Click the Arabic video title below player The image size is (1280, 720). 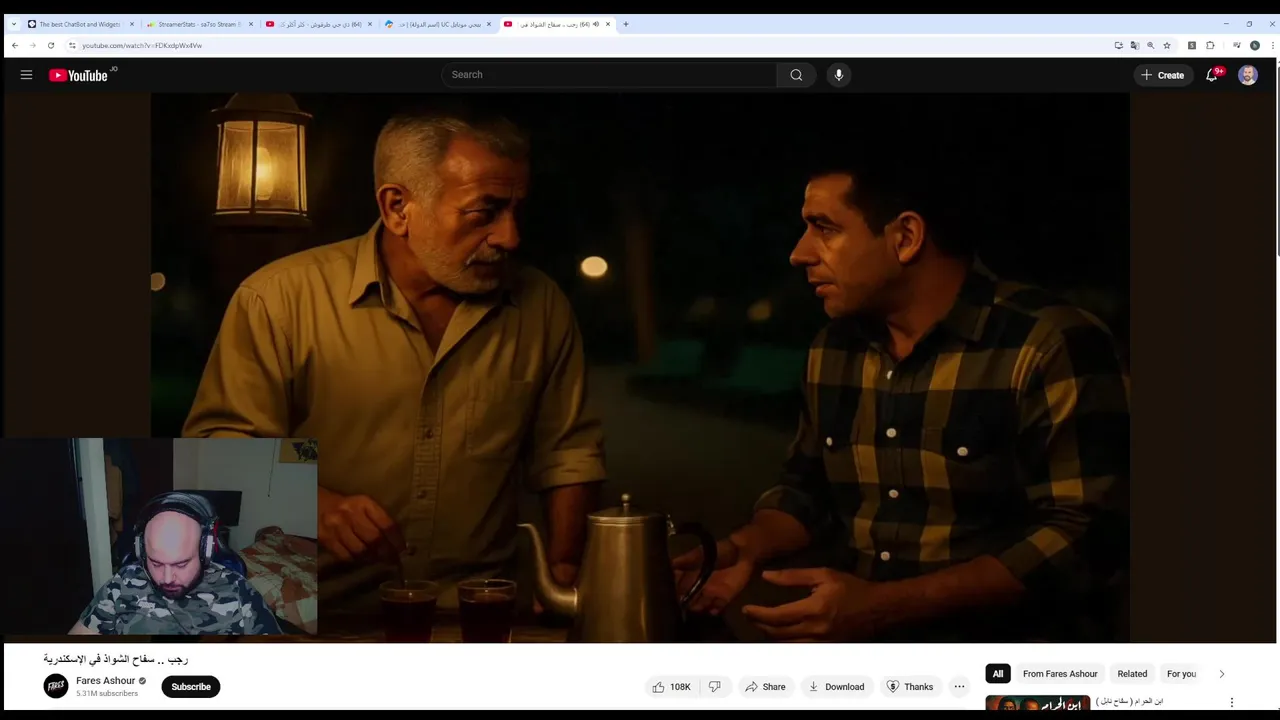pyautogui.click(x=116, y=659)
